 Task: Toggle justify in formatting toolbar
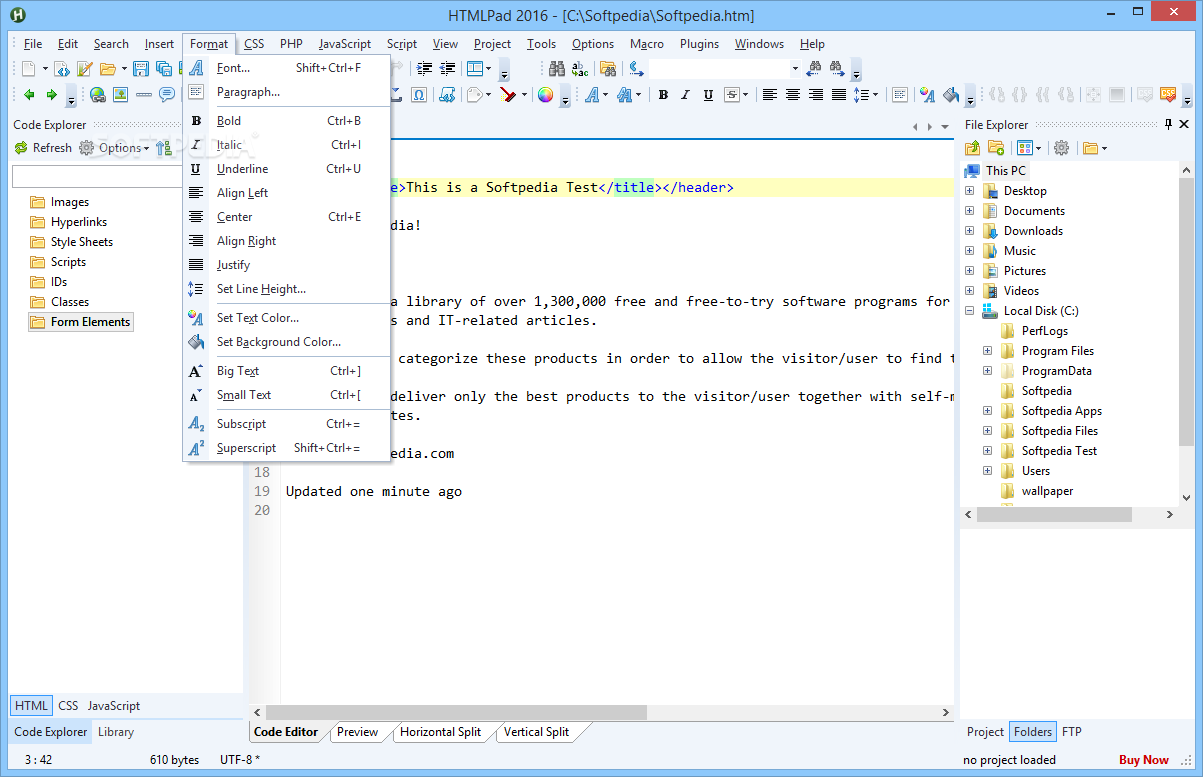click(x=839, y=95)
